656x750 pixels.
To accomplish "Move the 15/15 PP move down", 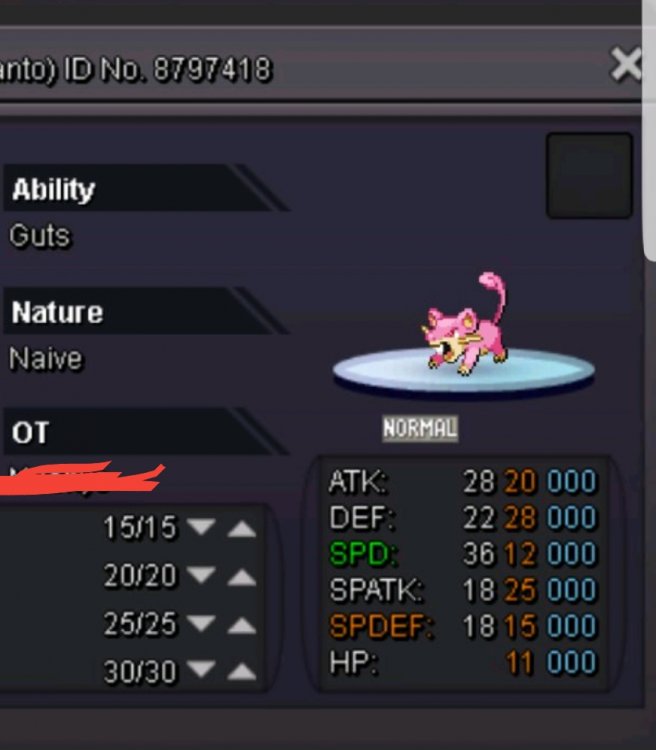I will coord(201,527).
